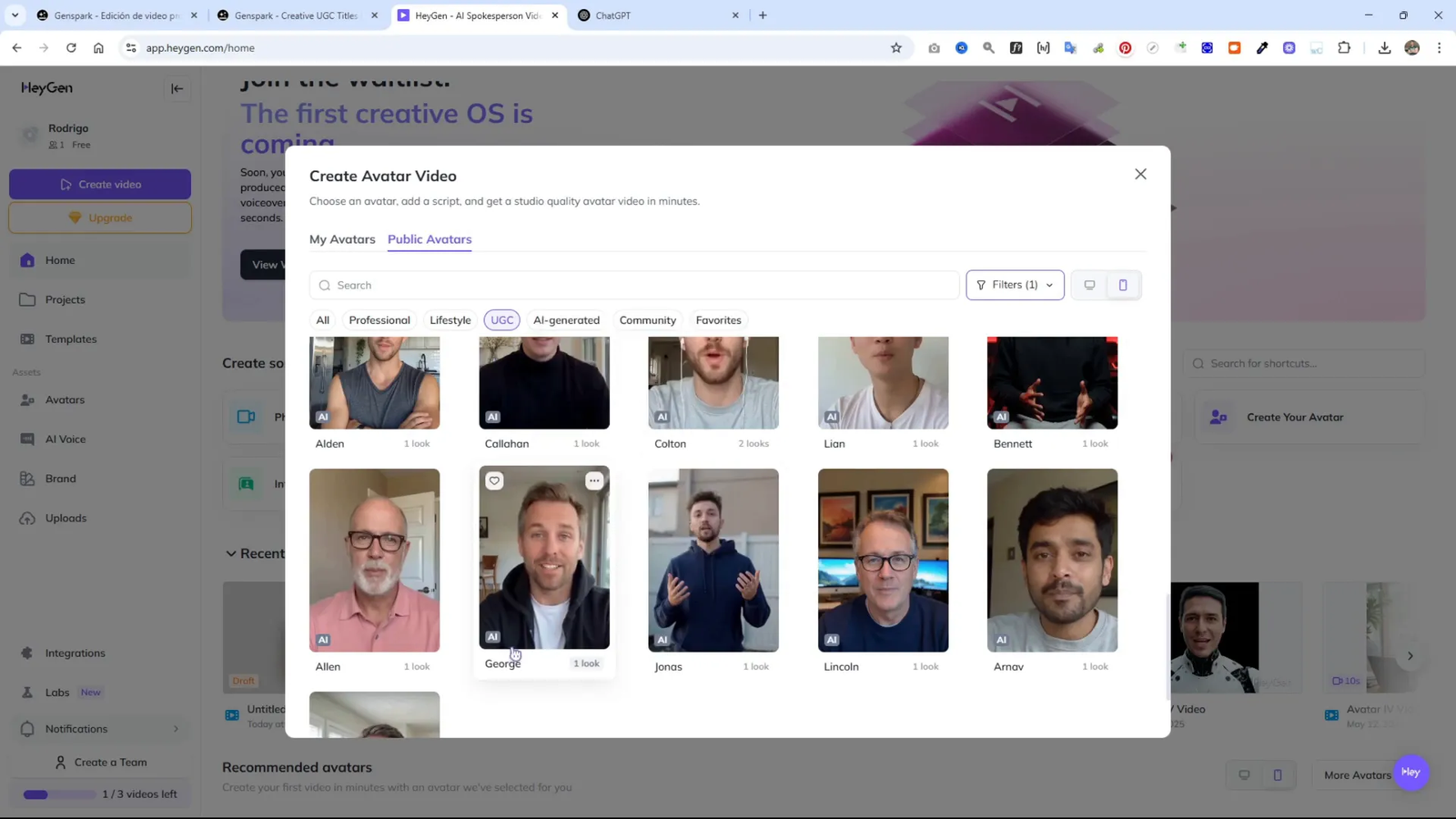The image size is (1456, 819).
Task: Click Create Your Avatar
Action: (1295, 417)
